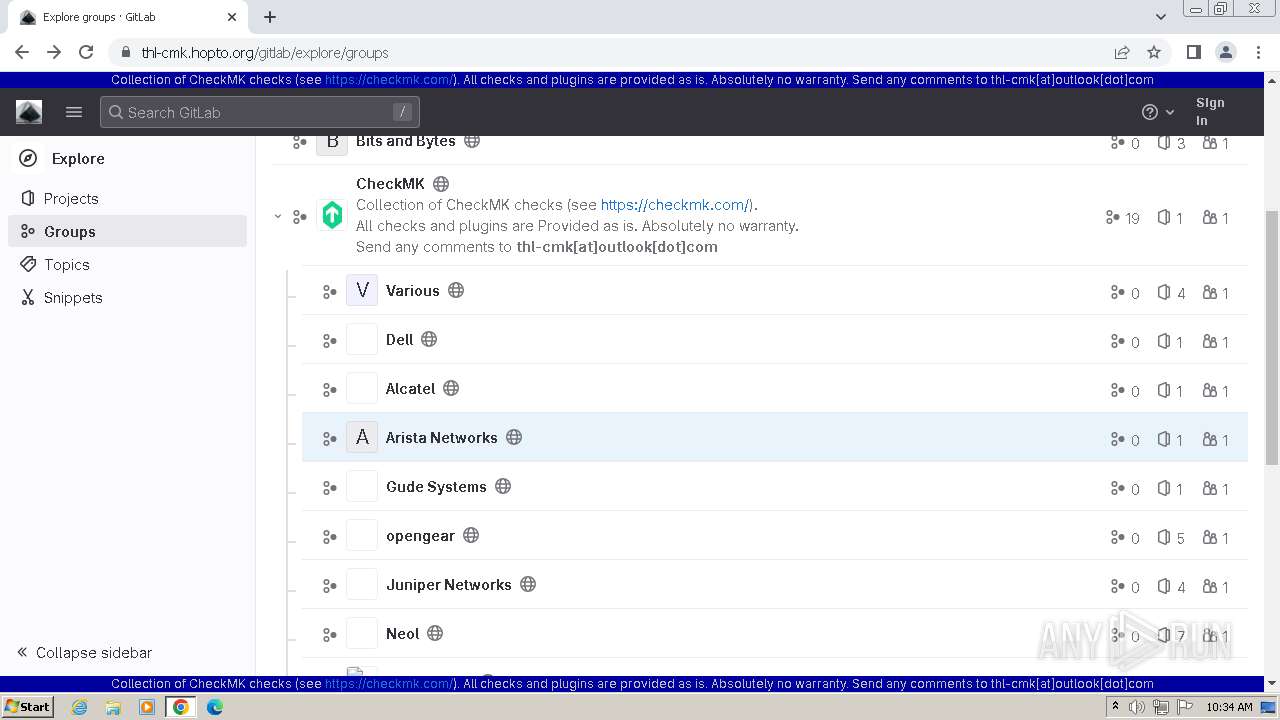Click the globe icon next to Juniper Networks
Viewport: 1280px width, 720px height.
pos(528,584)
